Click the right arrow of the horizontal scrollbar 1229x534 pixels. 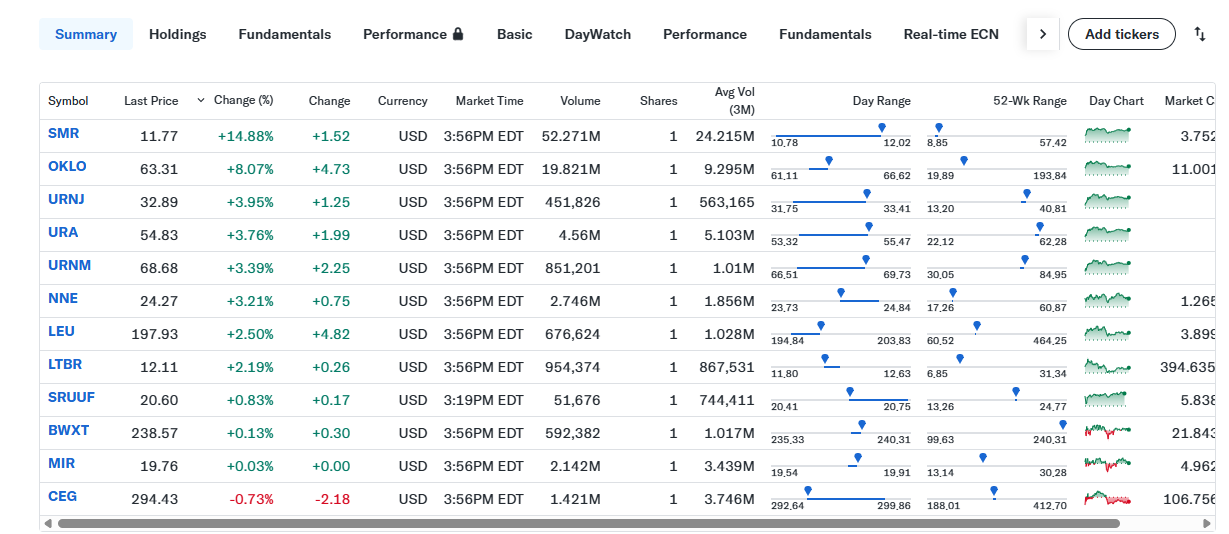pyautogui.click(x=1209, y=523)
